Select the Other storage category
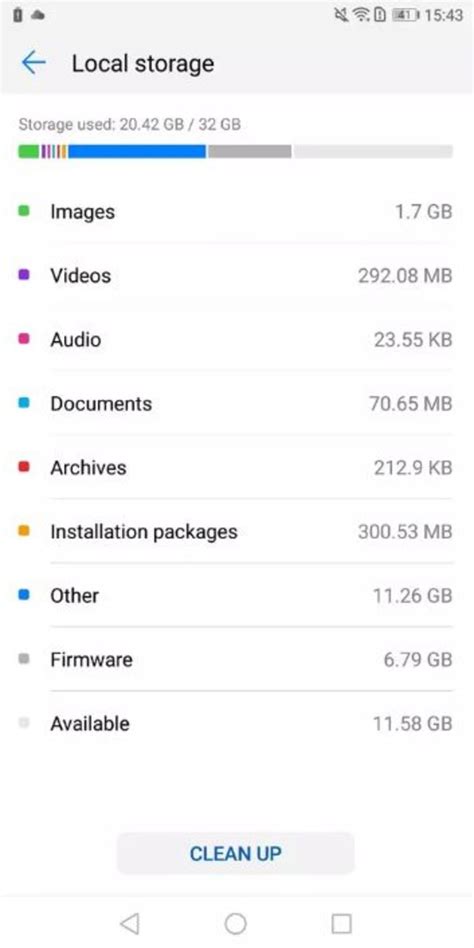 235,596
